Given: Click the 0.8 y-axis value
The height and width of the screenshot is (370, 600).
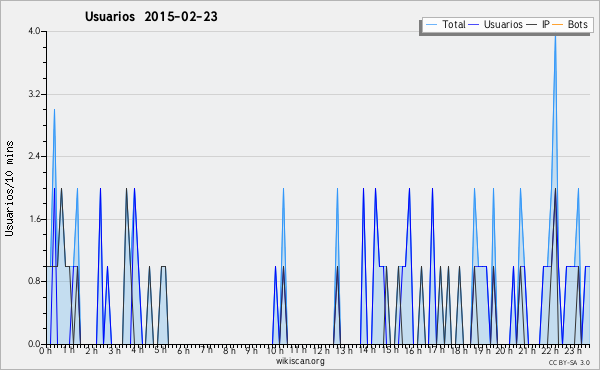Looking at the screenshot, I should [x=34, y=281].
